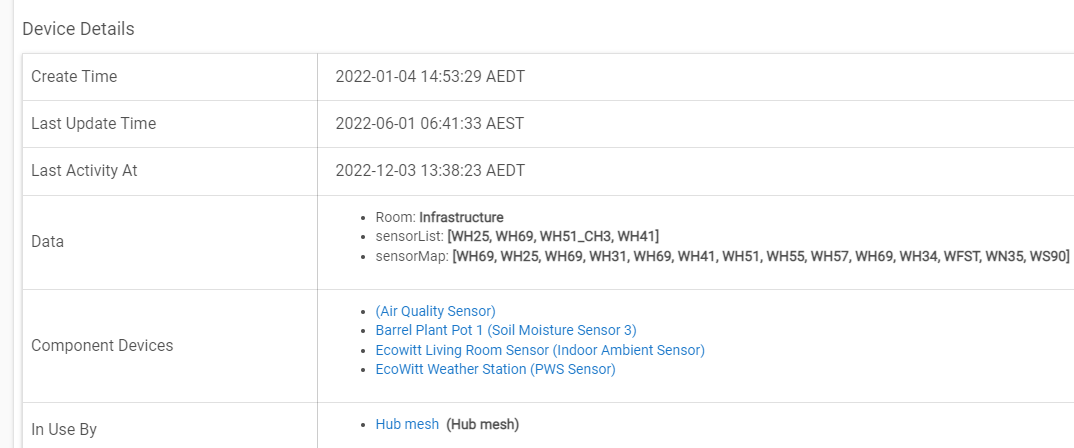Click the Room: Infrastructure data entry
This screenshot has width=1074, height=448.
[x=439, y=217]
